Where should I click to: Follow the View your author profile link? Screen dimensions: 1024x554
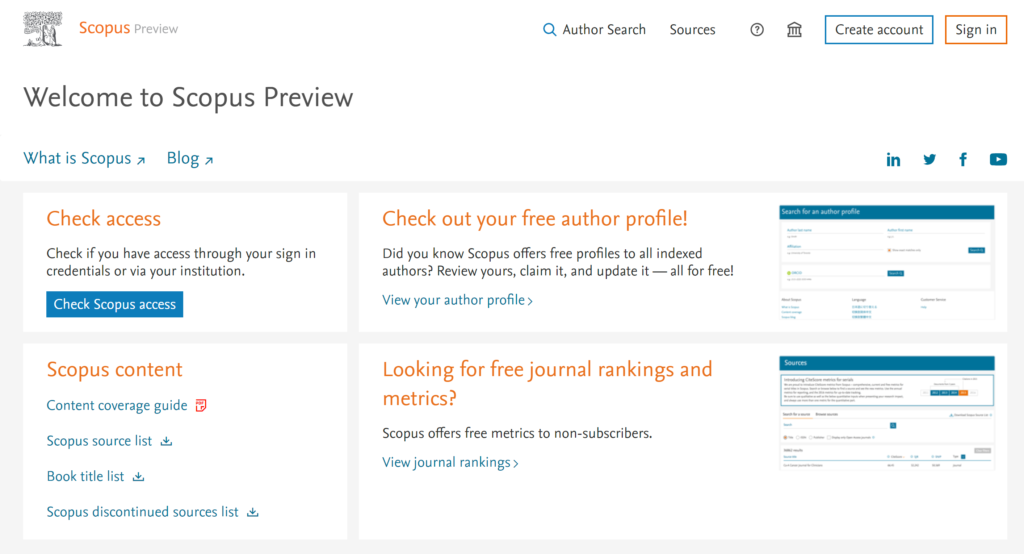click(457, 301)
